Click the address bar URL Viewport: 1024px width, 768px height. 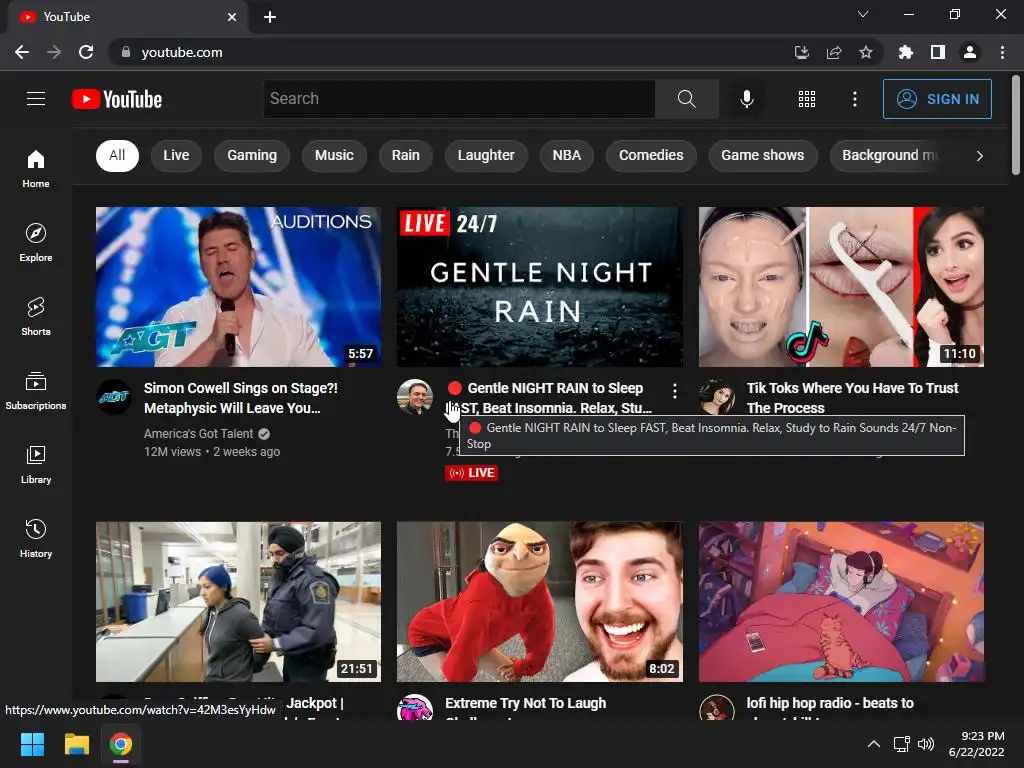tap(182, 52)
